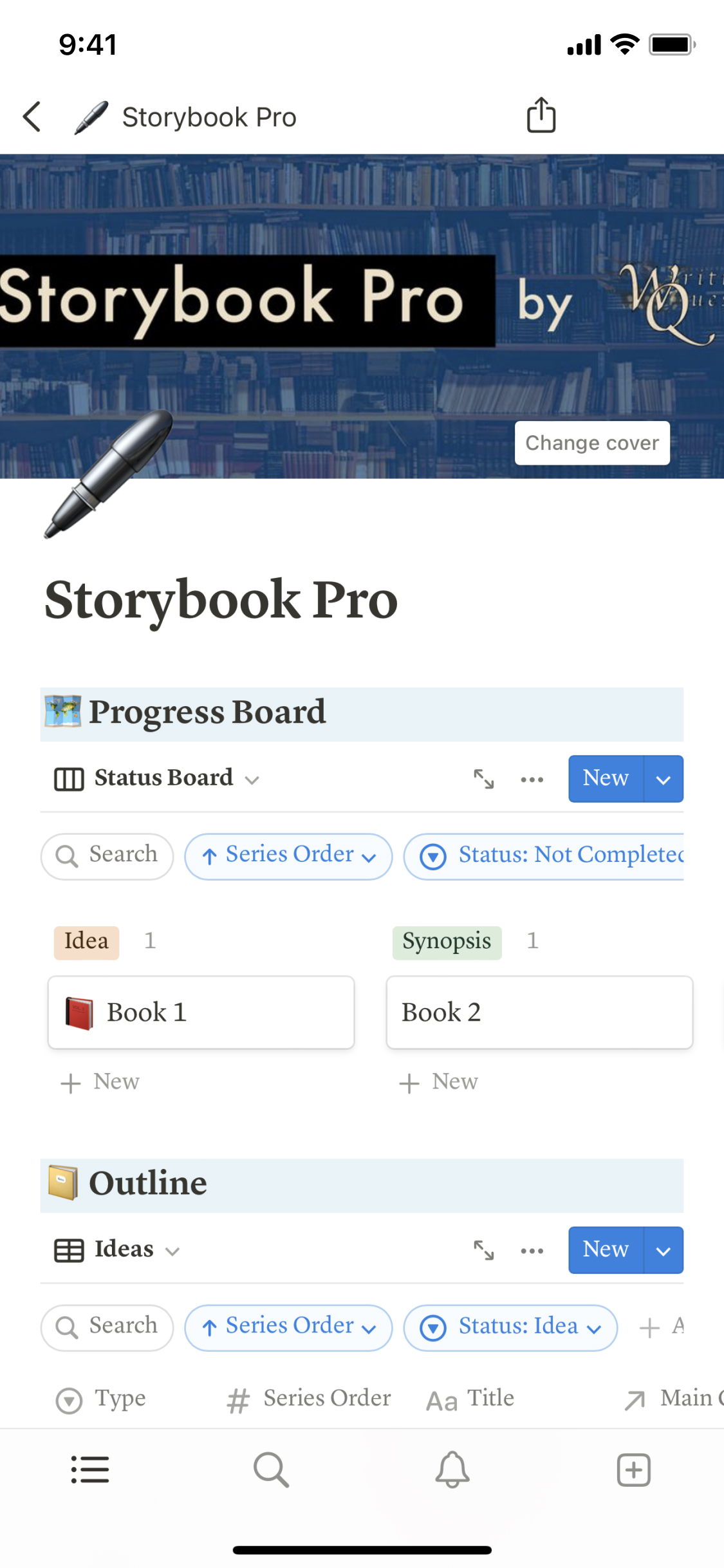Add new card under Synopsis column
This screenshot has height=1568, width=724.
(x=440, y=1082)
